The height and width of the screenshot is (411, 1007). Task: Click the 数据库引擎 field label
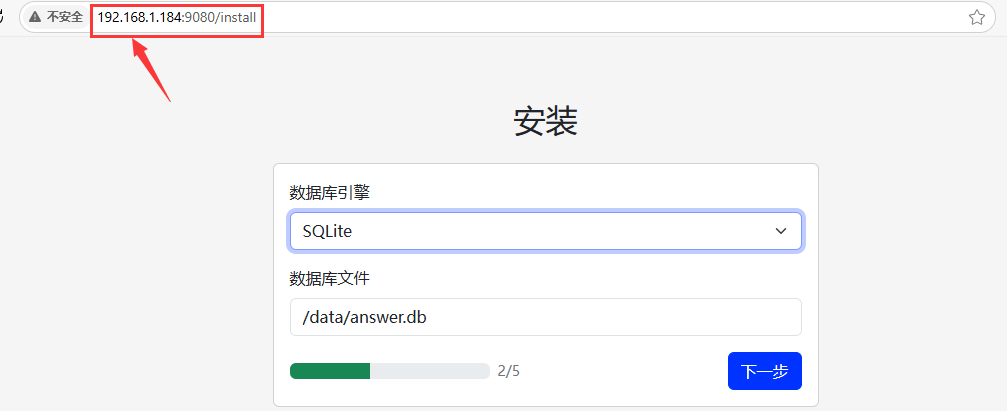pyautogui.click(x=330, y=193)
